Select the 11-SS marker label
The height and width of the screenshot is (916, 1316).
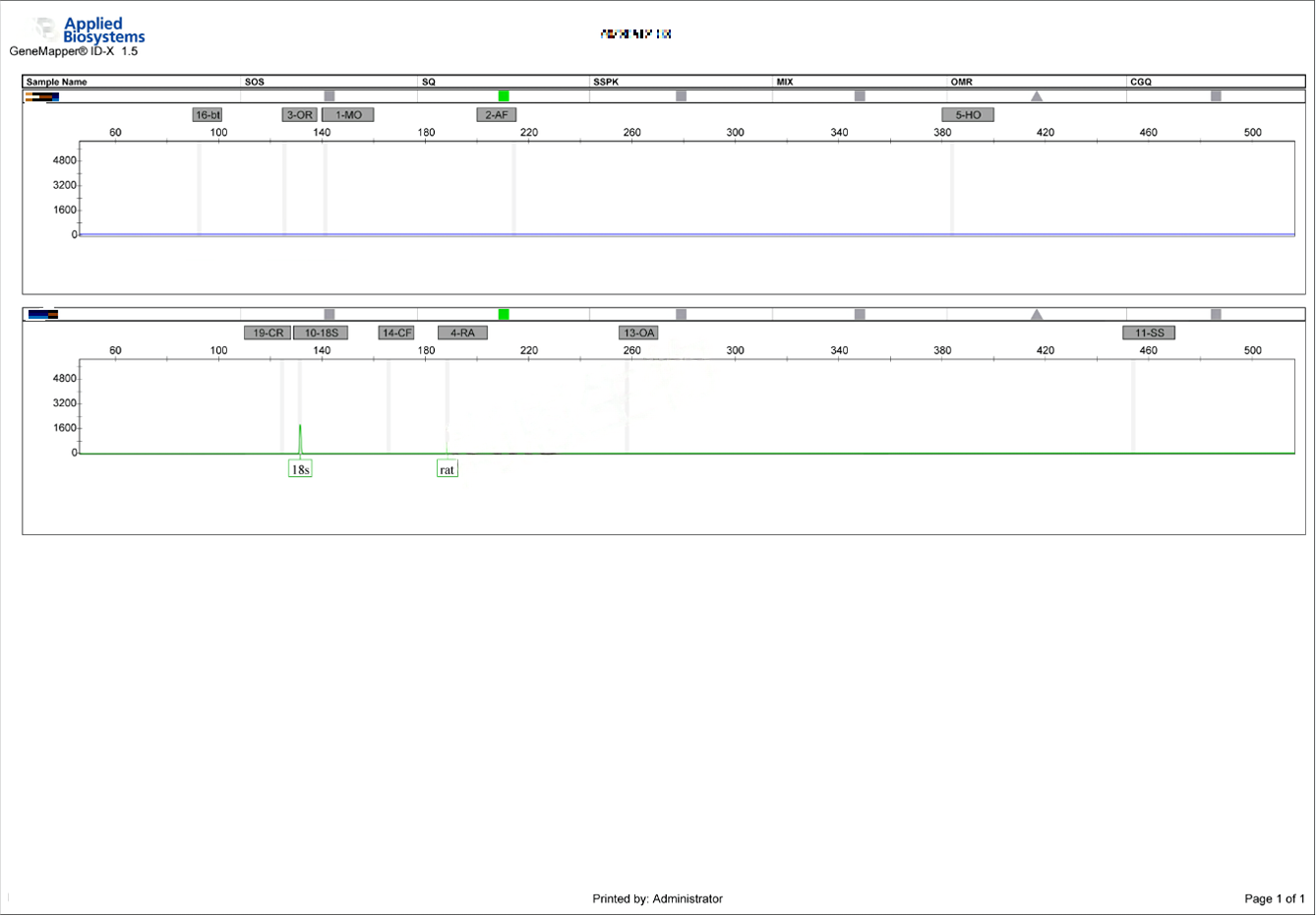point(1149,334)
